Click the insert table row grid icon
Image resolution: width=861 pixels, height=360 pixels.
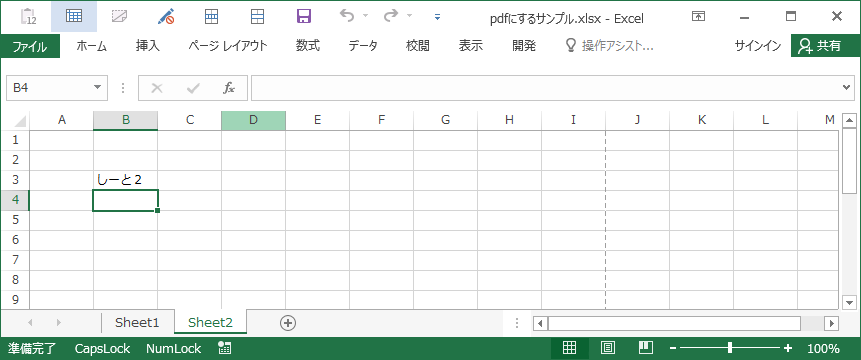tap(211, 16)
